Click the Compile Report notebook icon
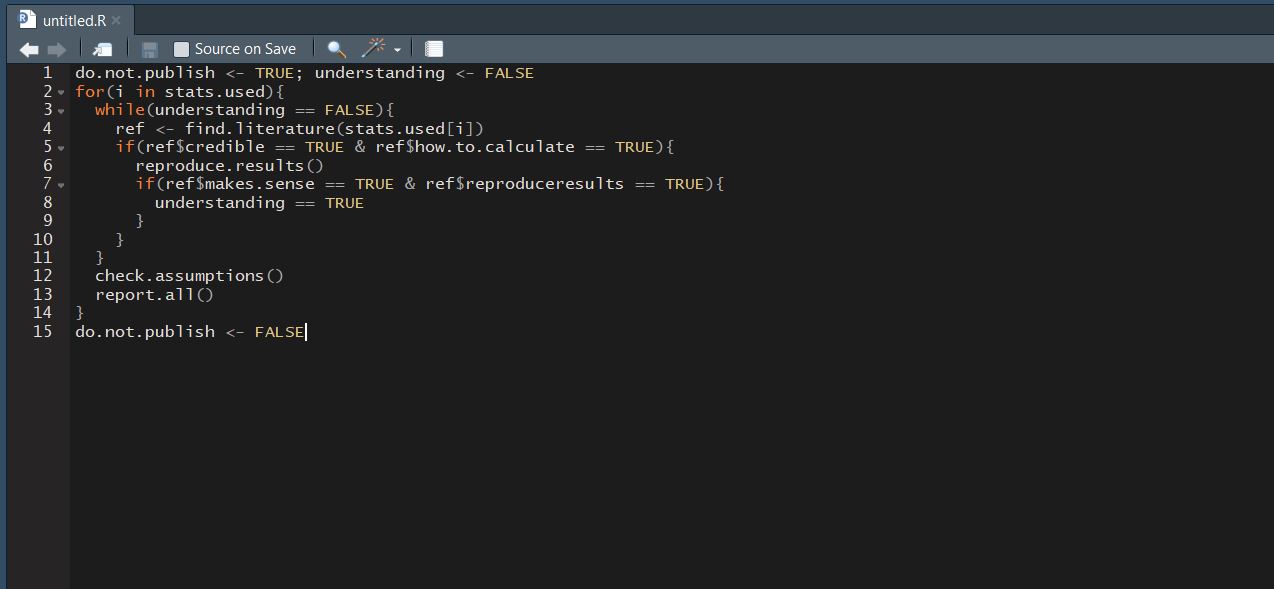Screen dimensions: 1274x589 434,49
